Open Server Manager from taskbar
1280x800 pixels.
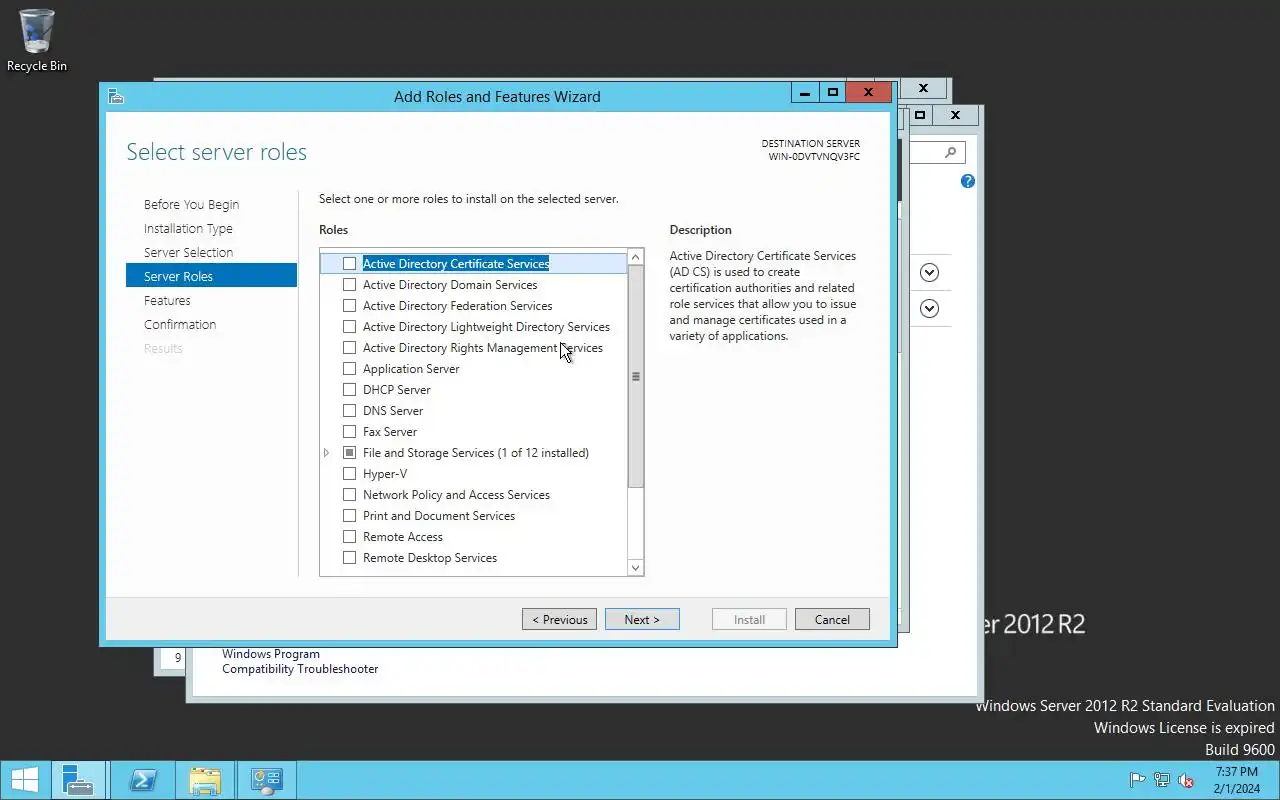point(78,780)
